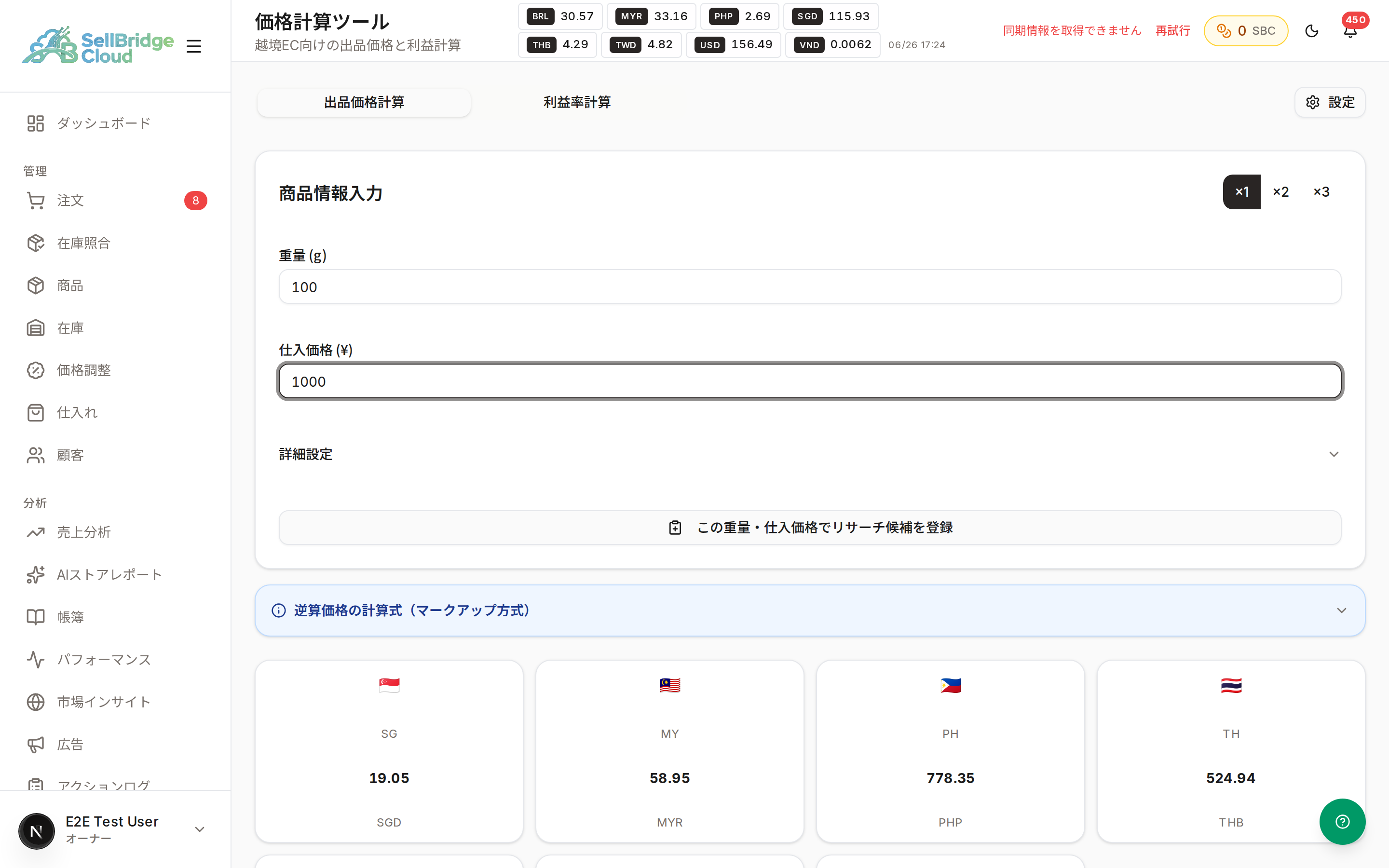Click the PH 778.35 PHP price card
The image size is (1389, 868).
point(951,751)
